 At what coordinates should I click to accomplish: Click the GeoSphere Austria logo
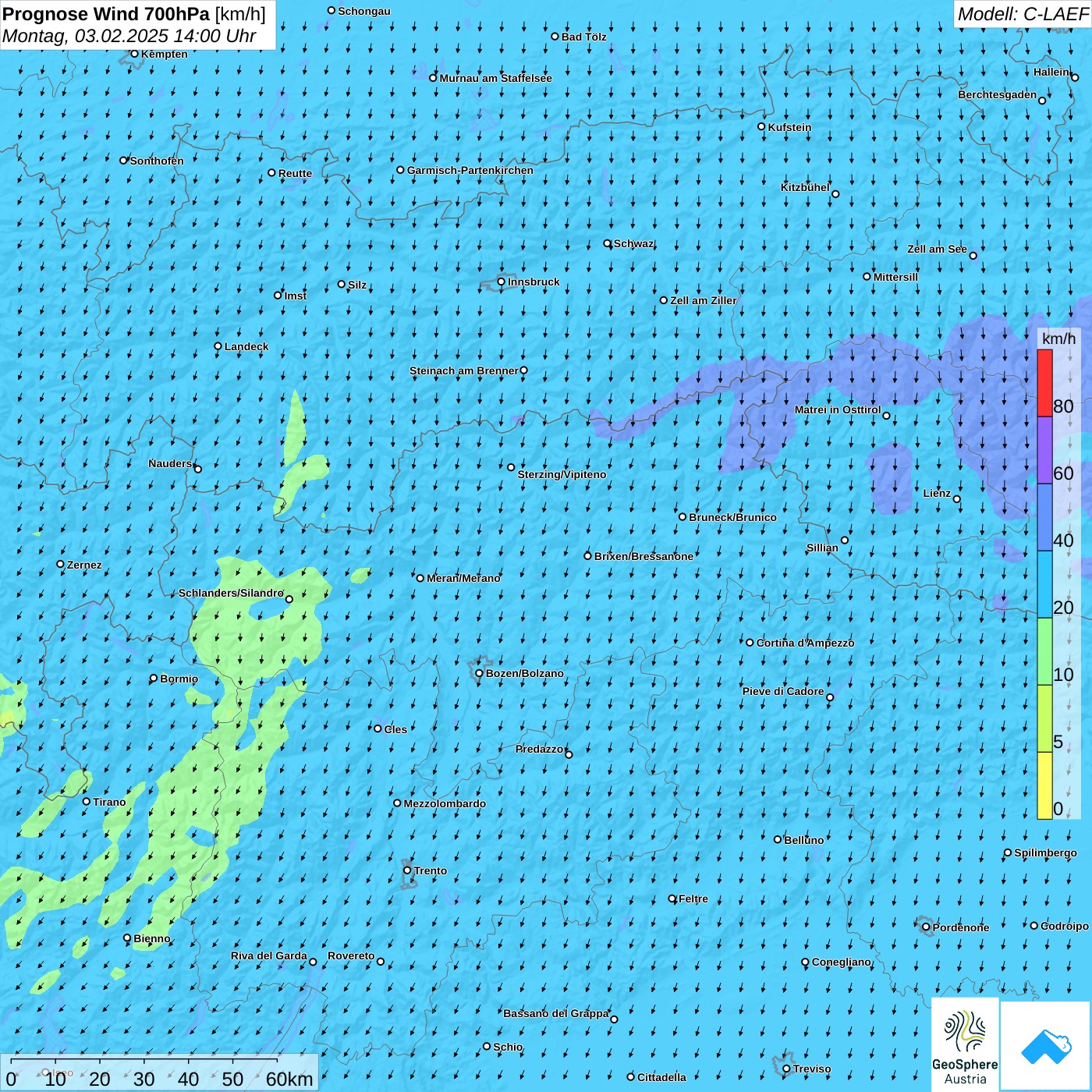tap(965, 1044)
